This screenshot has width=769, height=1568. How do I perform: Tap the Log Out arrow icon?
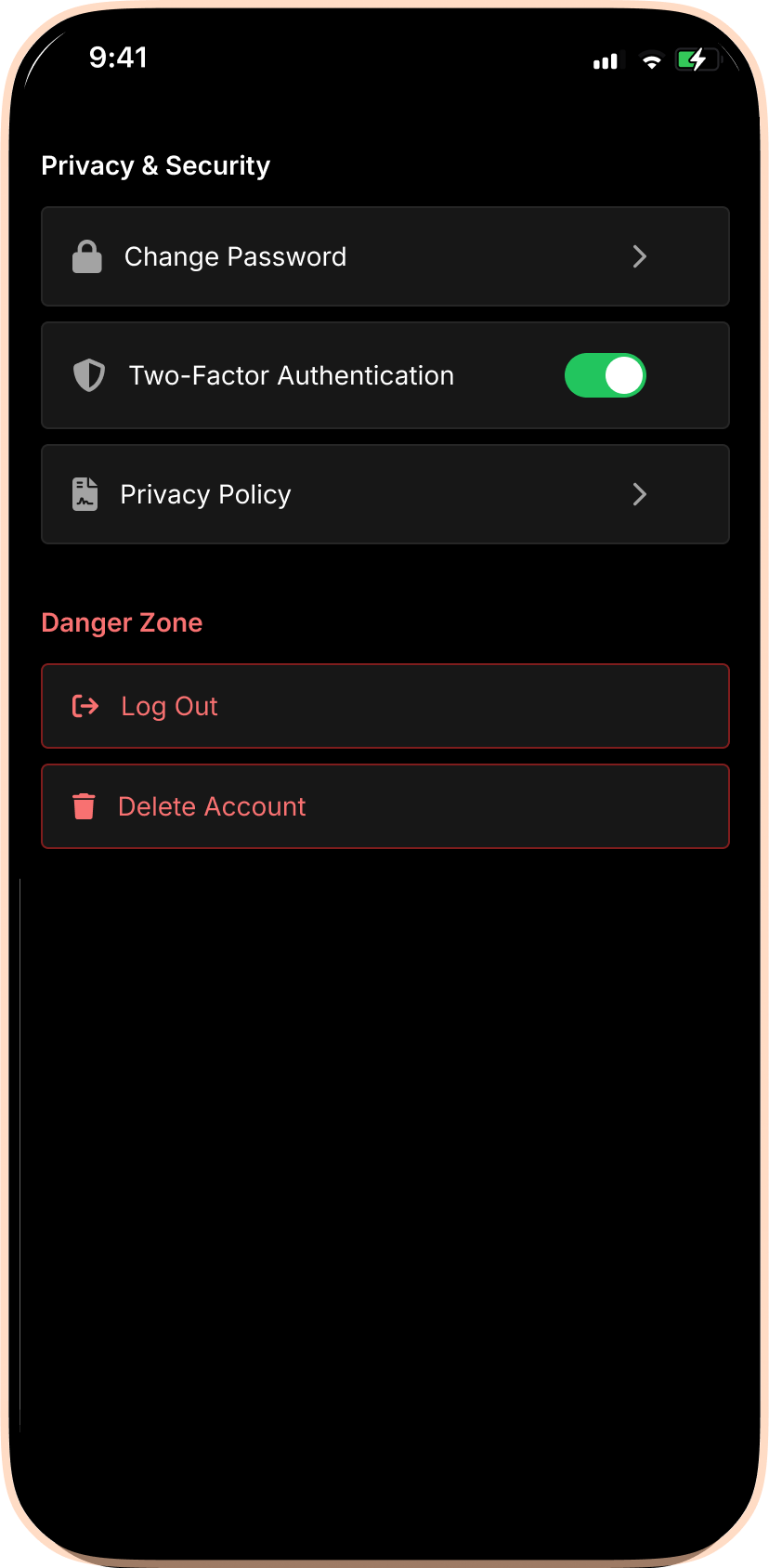[x=85, y=706]
